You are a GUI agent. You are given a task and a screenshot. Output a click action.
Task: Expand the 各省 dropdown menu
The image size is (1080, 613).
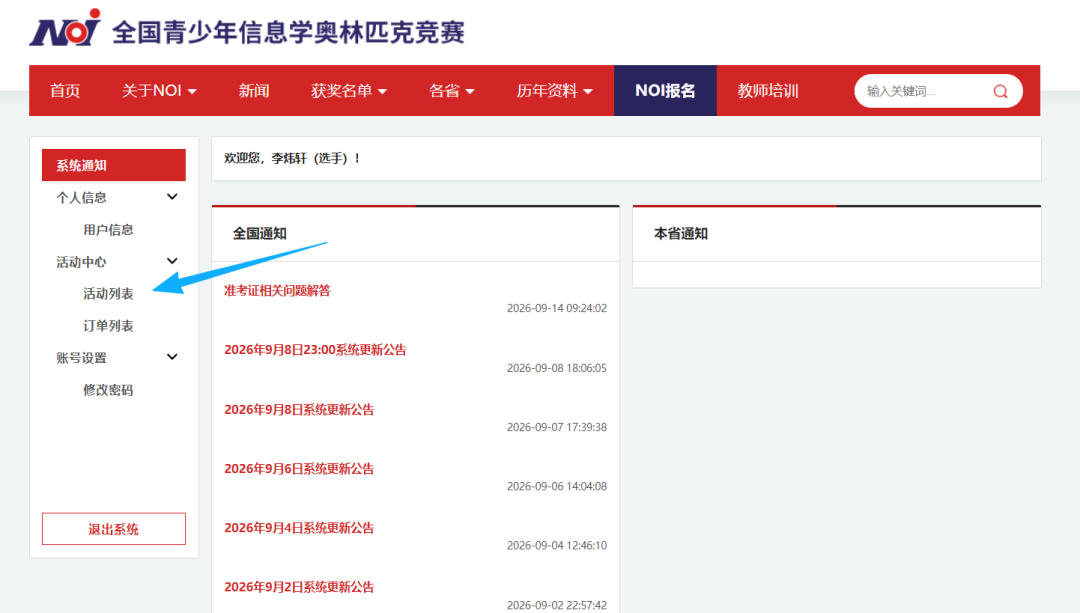(x=451, y=91)
